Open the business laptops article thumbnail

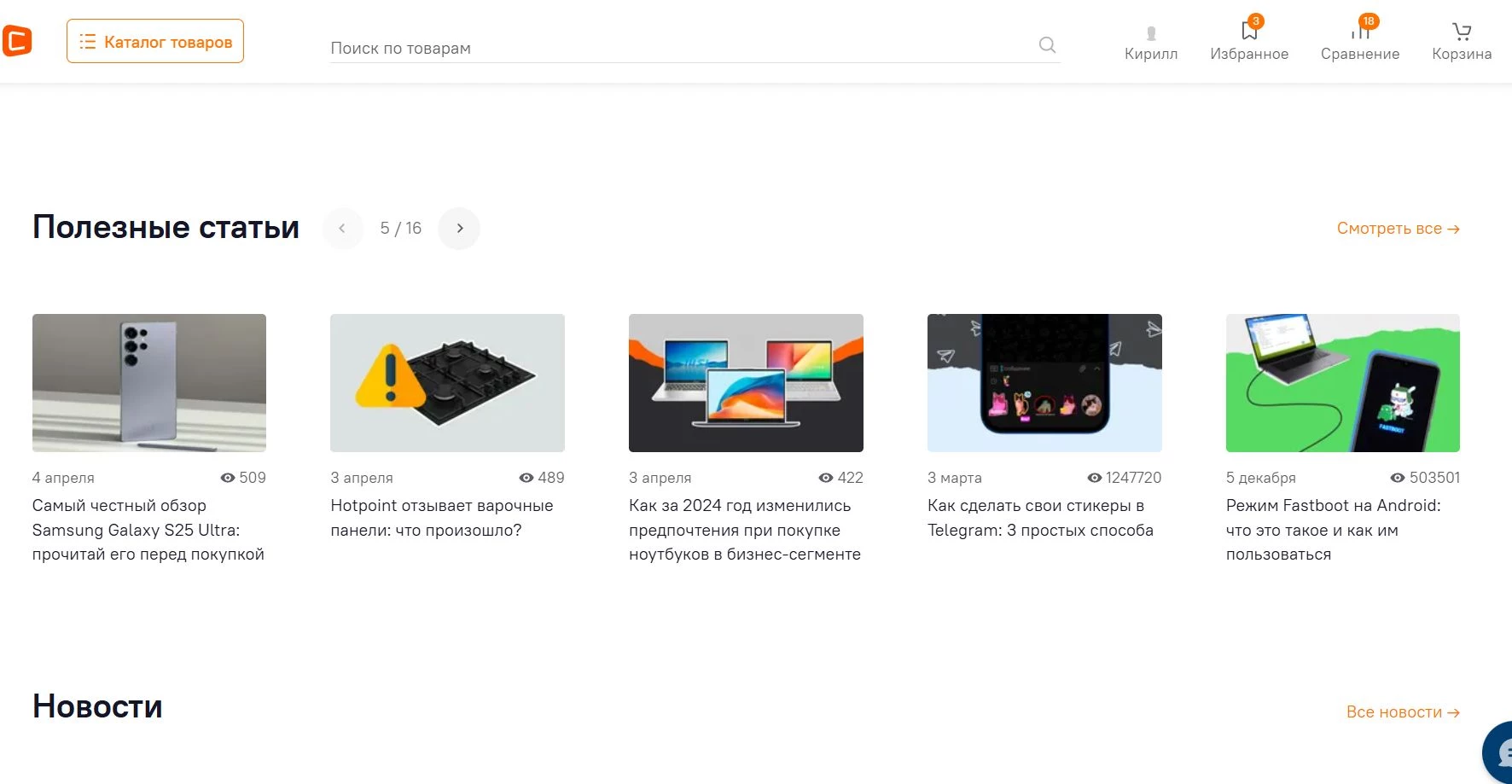[x=746, y=383]
